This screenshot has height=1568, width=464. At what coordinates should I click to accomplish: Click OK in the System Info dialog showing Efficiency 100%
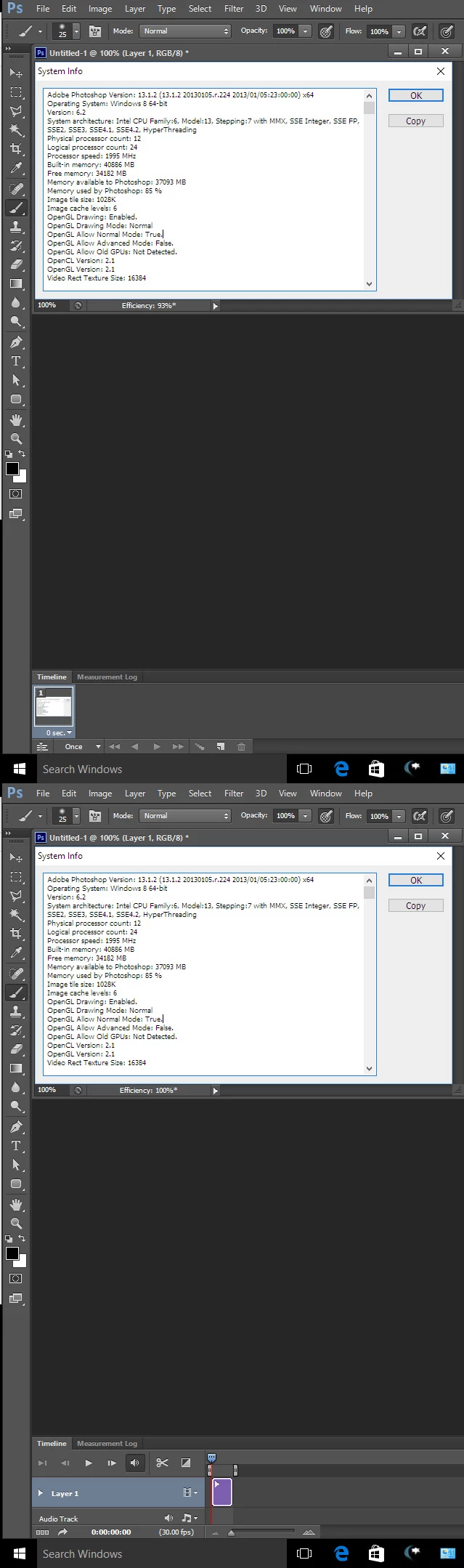pos(416,880)
